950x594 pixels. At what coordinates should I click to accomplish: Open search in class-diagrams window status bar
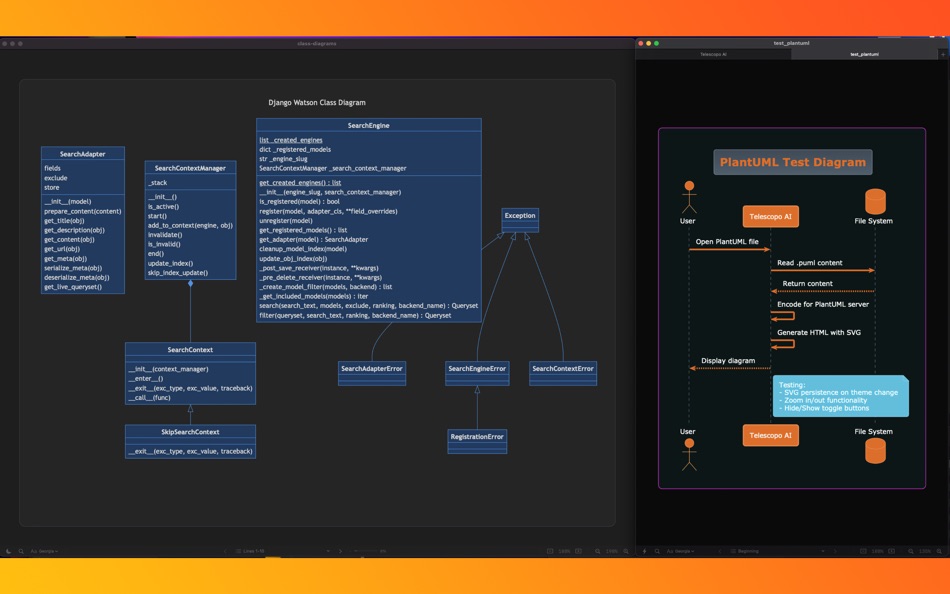coord(21,552)
